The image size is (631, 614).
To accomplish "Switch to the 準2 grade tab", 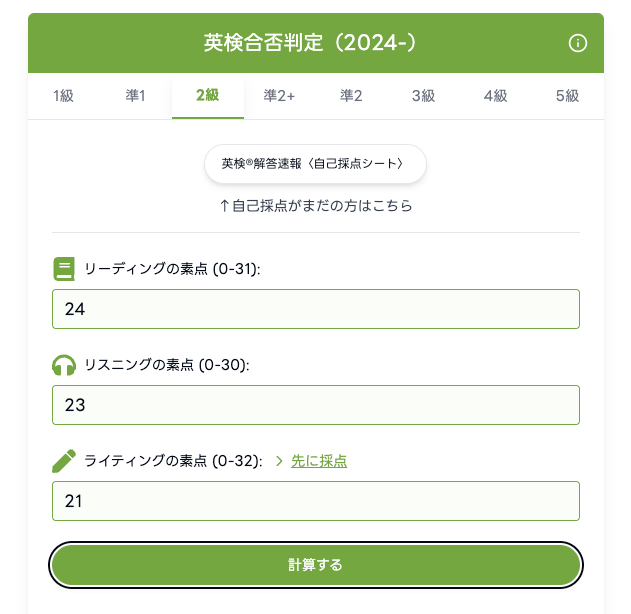I will (351, 96).
